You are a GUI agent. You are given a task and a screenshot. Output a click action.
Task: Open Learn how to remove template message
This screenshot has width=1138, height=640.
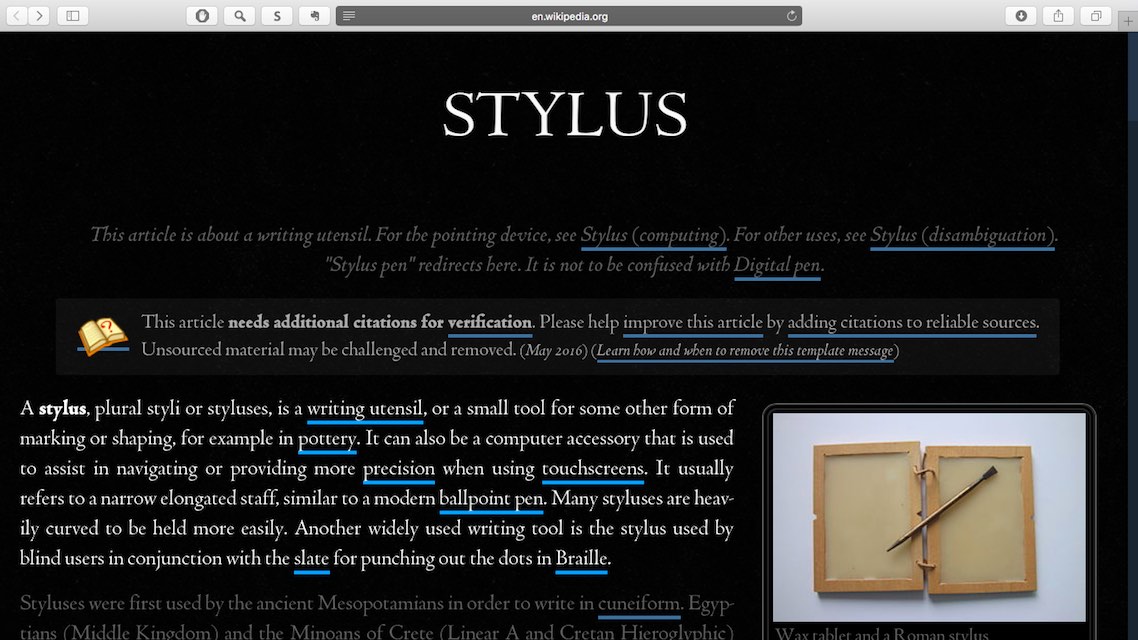[x=745, y=351]
